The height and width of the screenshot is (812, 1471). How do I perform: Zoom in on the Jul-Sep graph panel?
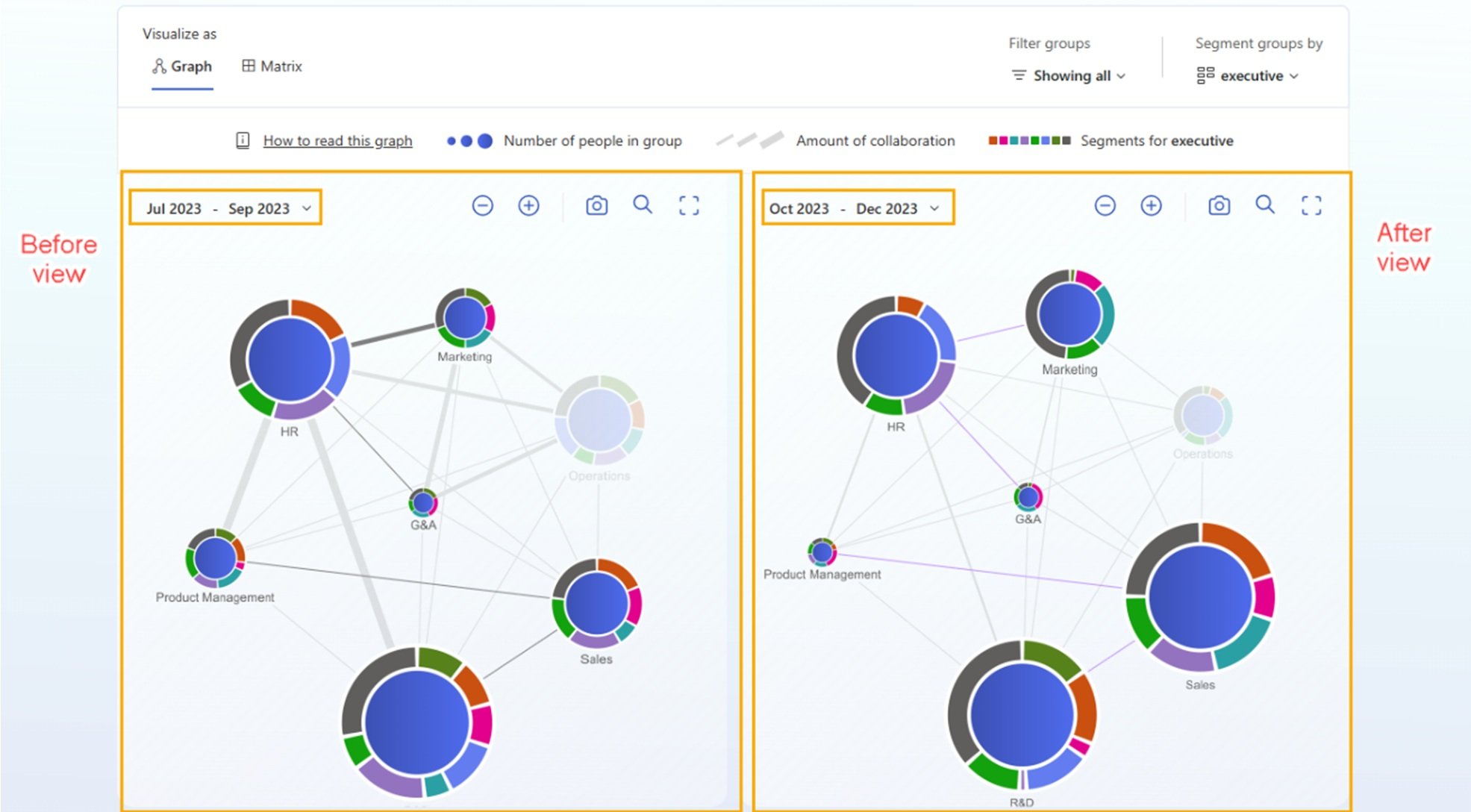pyautogui.click(x=528, y=205)
